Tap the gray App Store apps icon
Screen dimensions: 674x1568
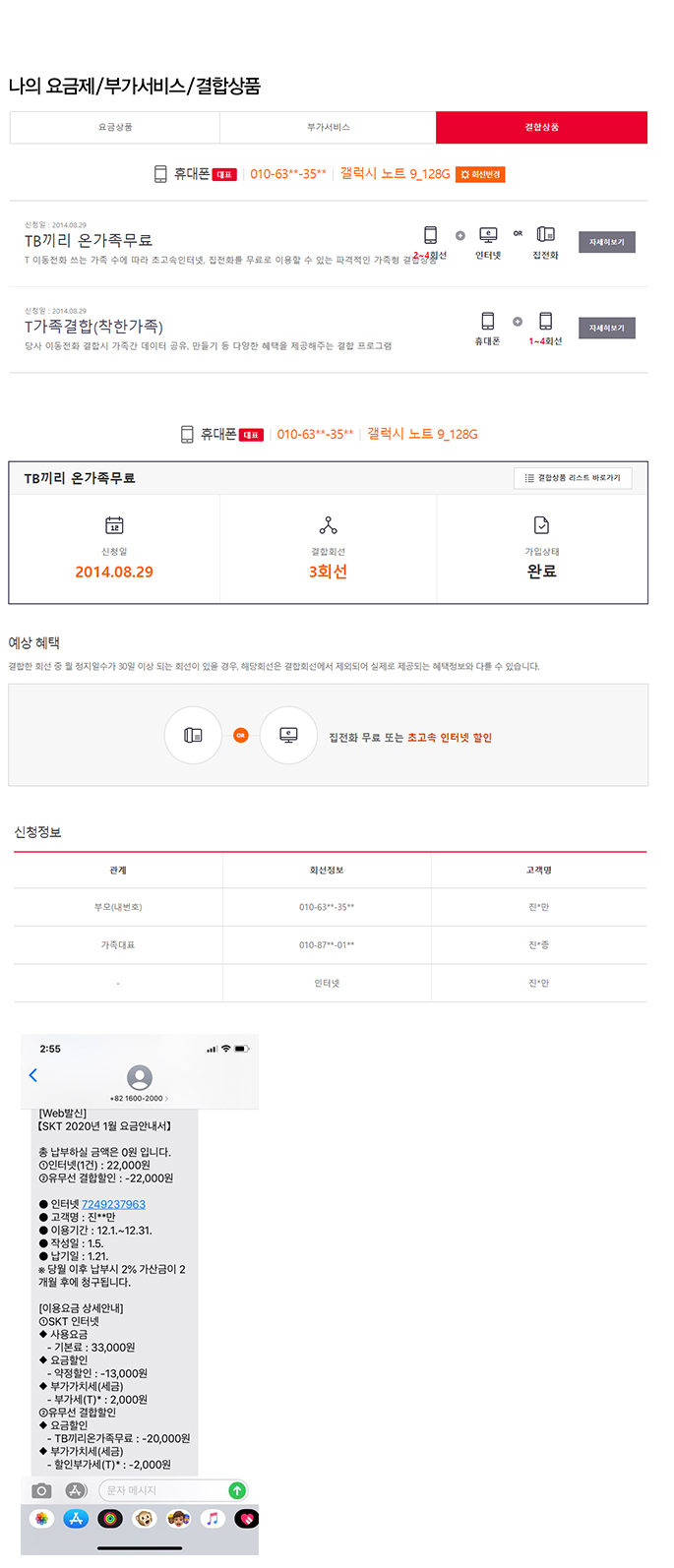[x=77, y=1490]
